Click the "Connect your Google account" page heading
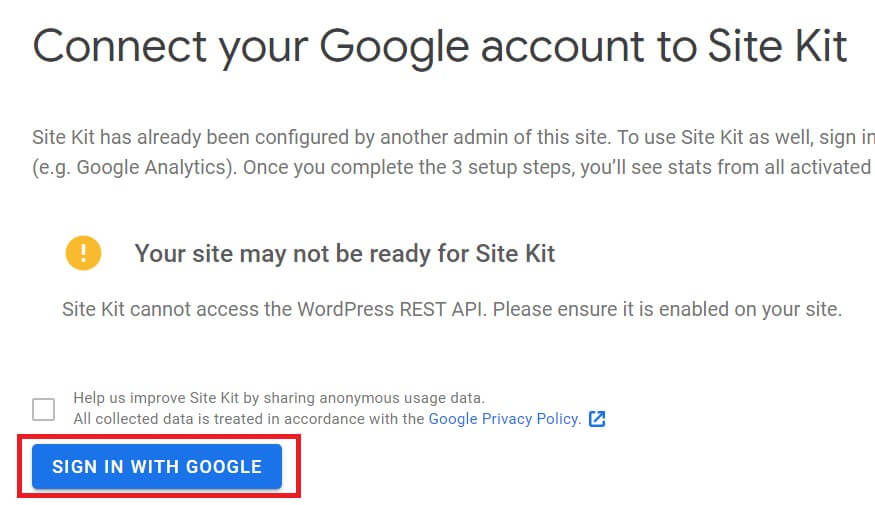Screen dimensions: 875x505 [440, 47]
